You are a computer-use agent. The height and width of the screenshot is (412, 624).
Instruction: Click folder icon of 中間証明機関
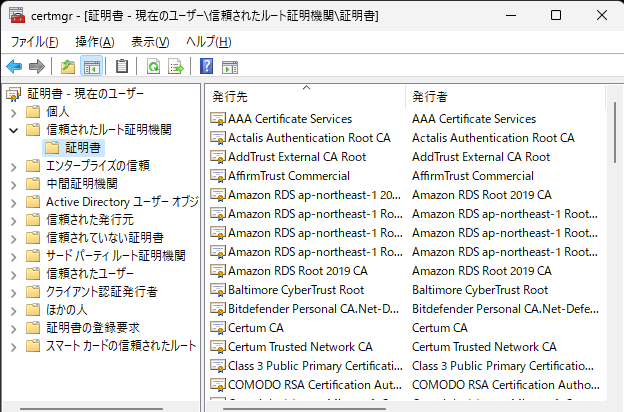click(x=33, y=184)
